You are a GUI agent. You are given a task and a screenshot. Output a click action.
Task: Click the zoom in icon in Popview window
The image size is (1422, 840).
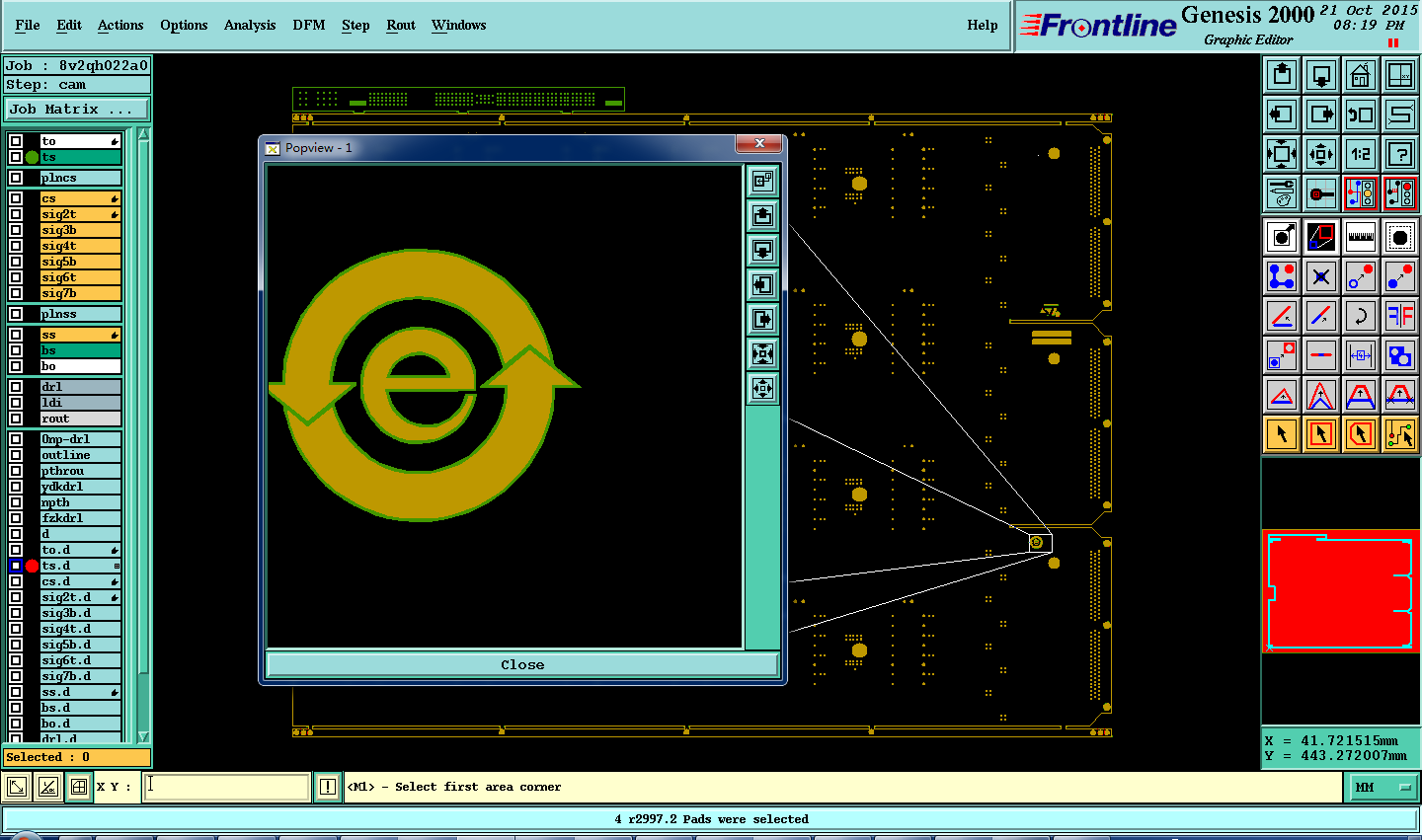point(762,353)
